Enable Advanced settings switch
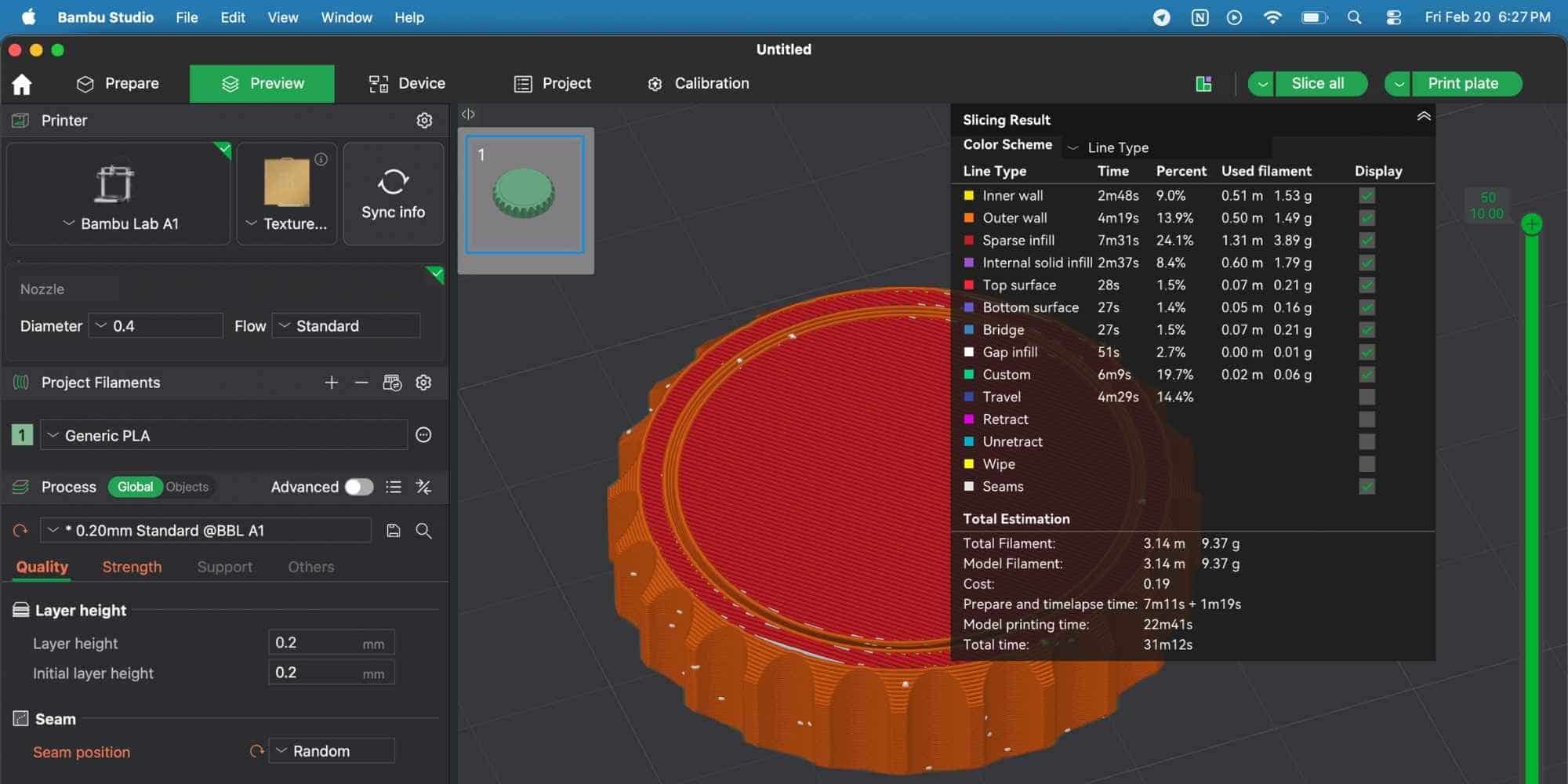This screenshot has width=1568, height=784. pyautogui.click(x=359, y=487)
